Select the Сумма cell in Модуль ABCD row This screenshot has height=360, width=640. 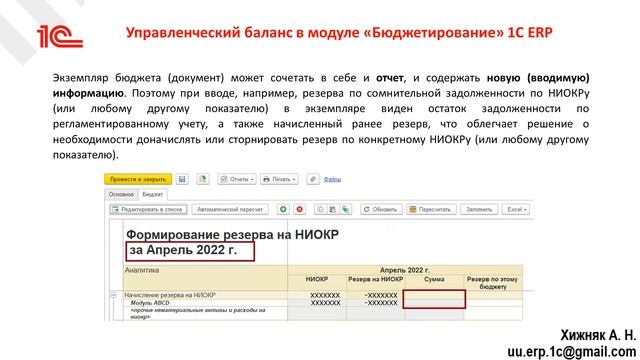point(434,303)
